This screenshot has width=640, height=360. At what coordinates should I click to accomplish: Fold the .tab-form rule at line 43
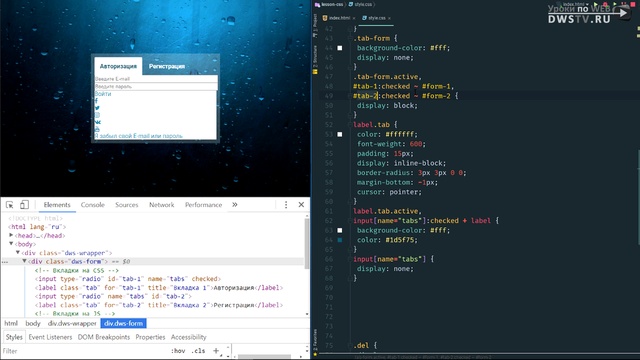tap(350, 38)
